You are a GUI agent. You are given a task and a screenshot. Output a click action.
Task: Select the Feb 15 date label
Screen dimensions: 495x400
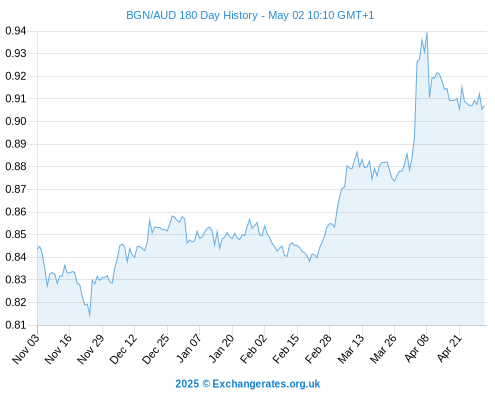(286, 349)
